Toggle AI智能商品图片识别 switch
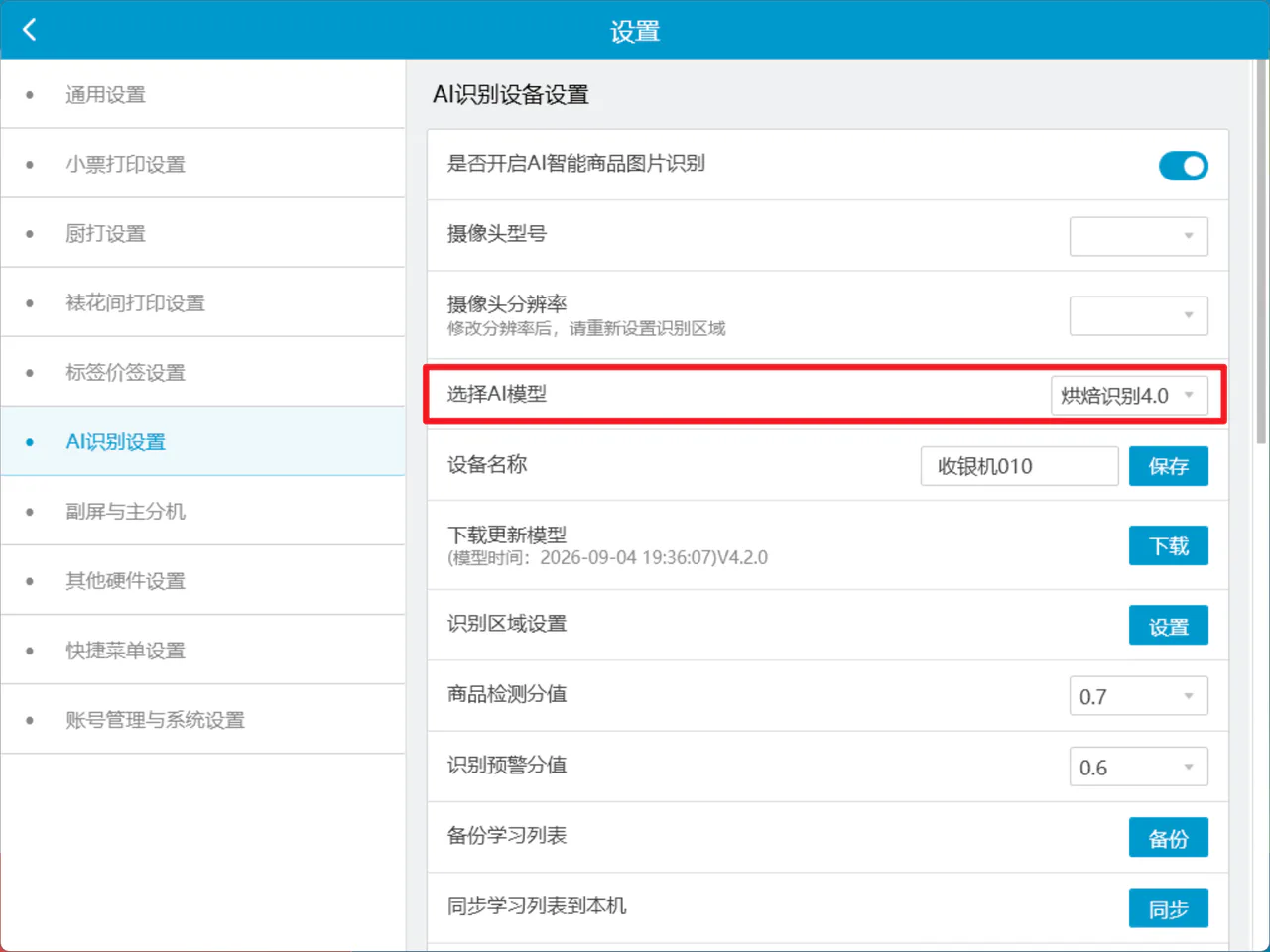The height and width of the screenshot is (952, 1270). [1183, 166]
